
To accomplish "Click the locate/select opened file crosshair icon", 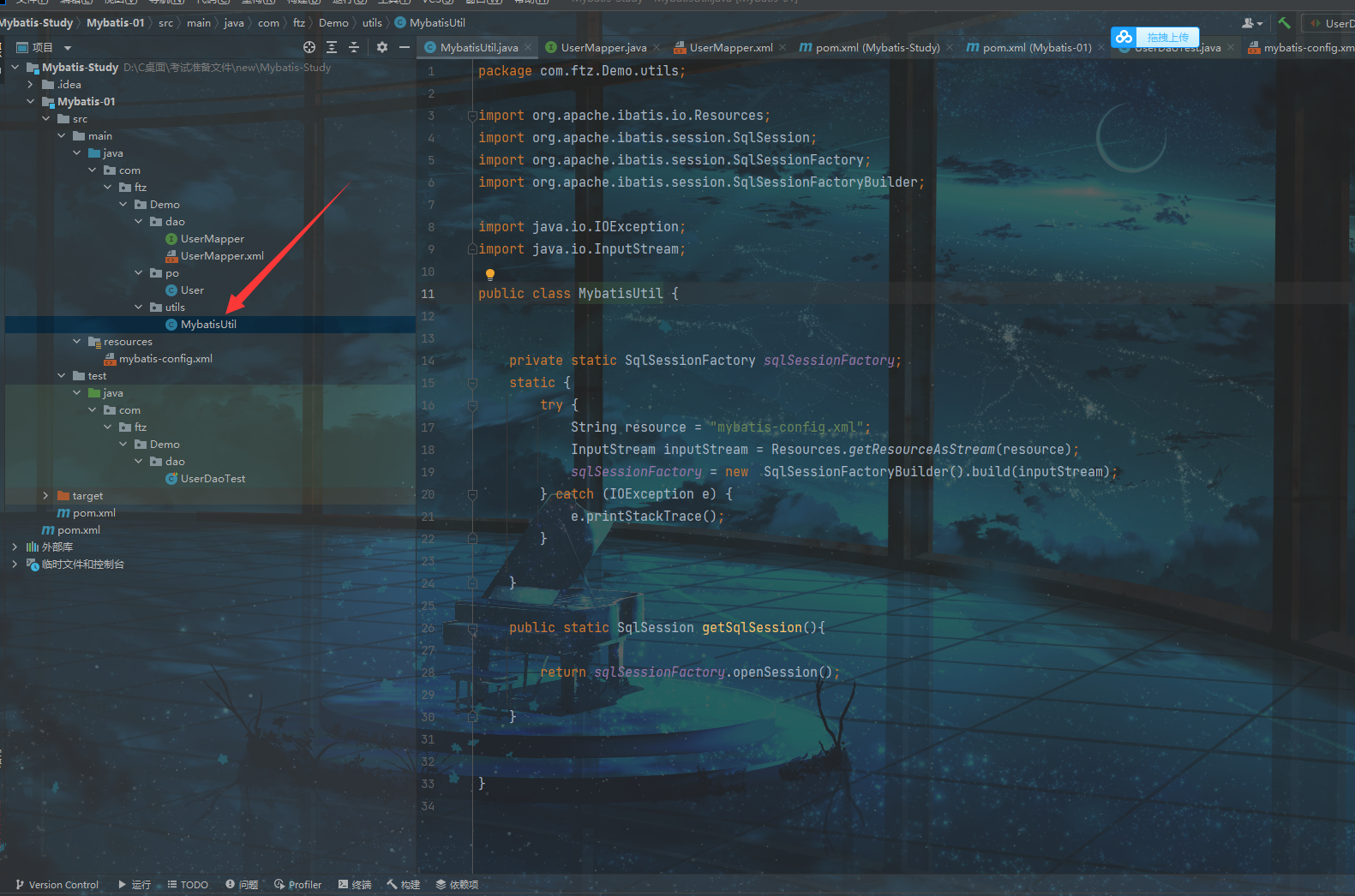I will pyautogui.click(x=309, y=47).
